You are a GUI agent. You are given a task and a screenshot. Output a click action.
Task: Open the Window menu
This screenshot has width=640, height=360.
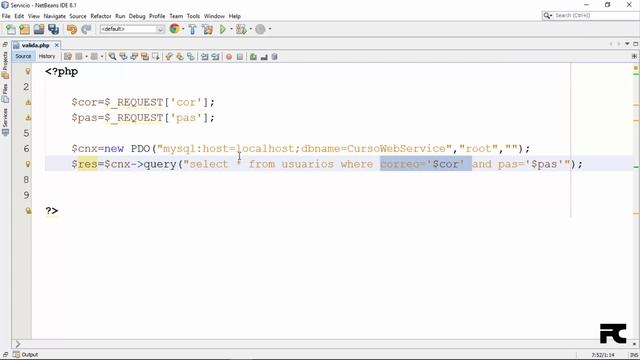(x=214, y=16)
